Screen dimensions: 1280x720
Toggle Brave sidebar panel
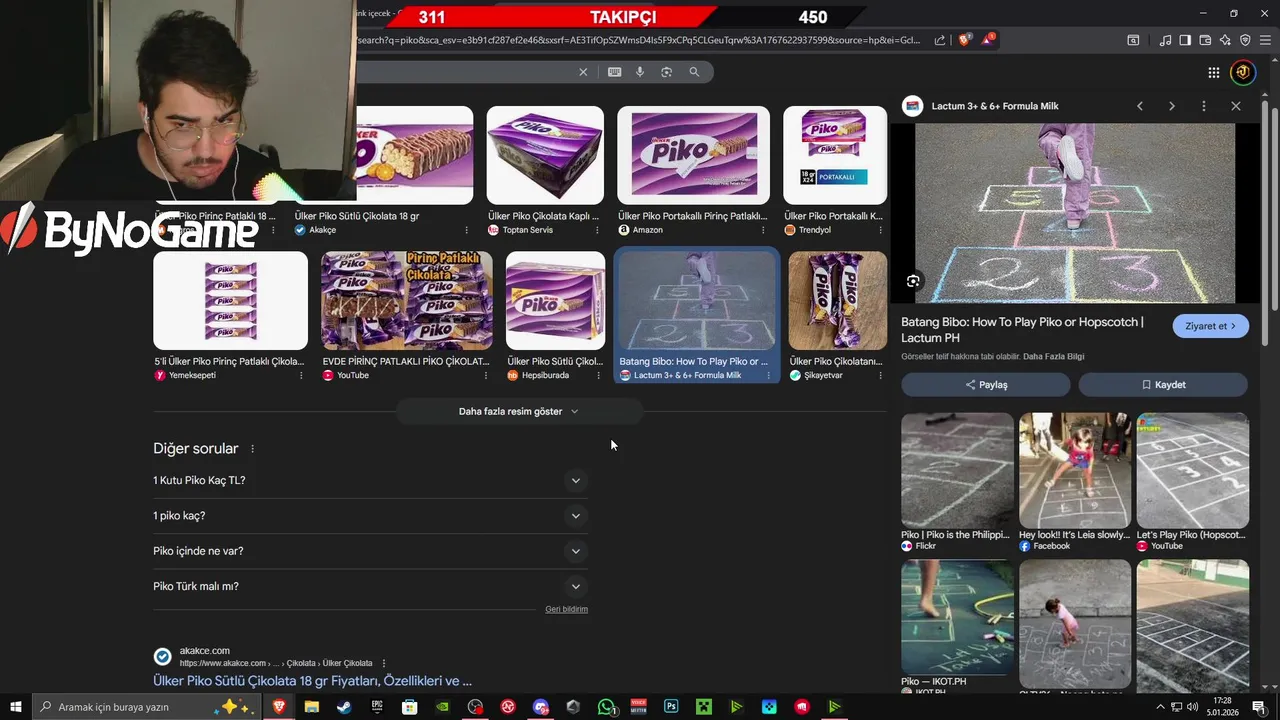point(1185,40)
